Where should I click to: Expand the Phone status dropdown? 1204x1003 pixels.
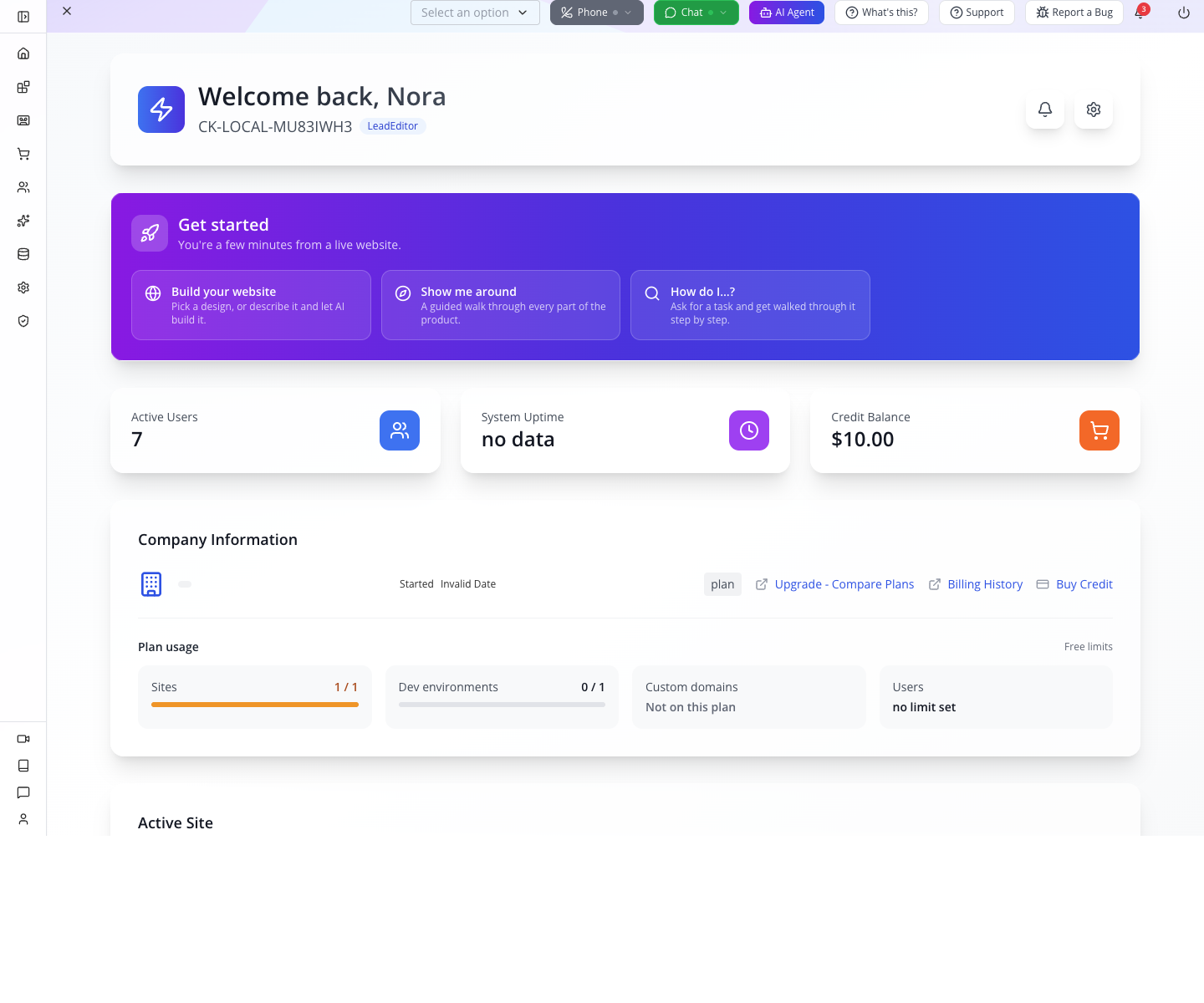pos(597,13)
